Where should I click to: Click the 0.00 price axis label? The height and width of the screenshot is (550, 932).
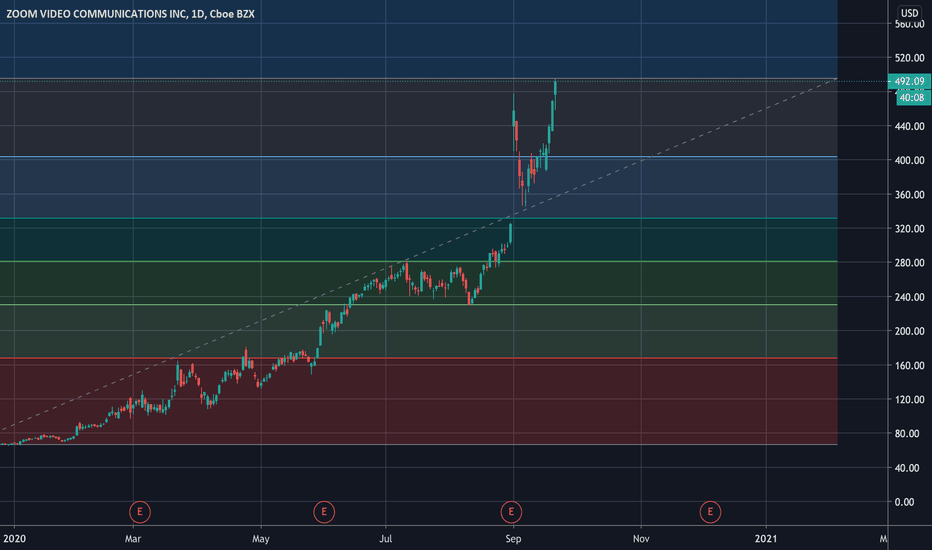905,502
